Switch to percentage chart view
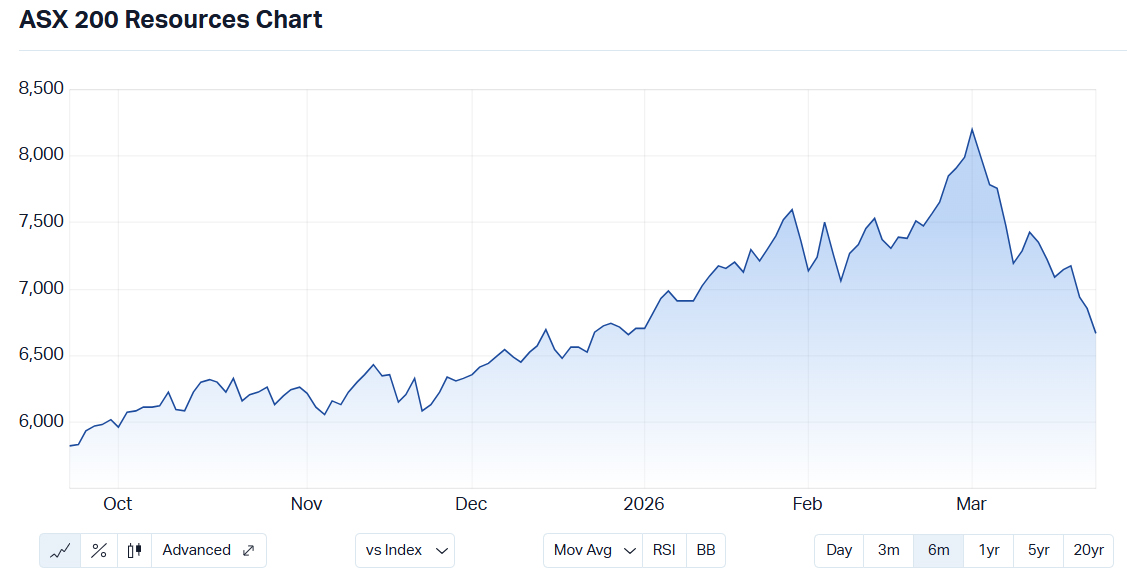This screenshot has height=578, width=1127. (x=99, y=550)
